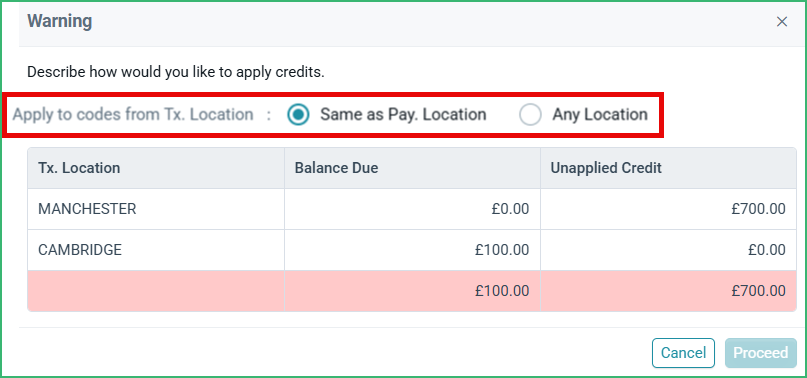The width and height of the screenshot is (807, 378).
Task: Click 'Apply to codes from Tx. Location' label
Action: tap(133, 114)
